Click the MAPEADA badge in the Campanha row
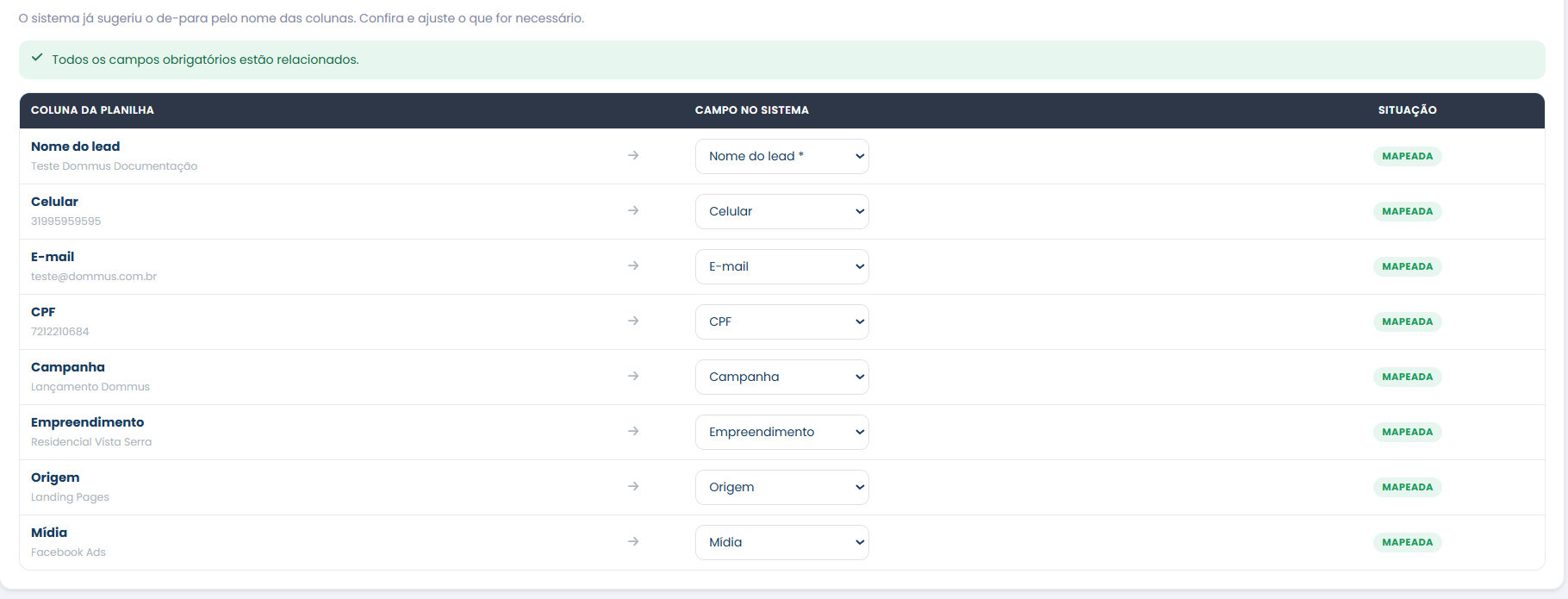The width and height of the screenshot is (1568, 599). tap(1407, 377)
